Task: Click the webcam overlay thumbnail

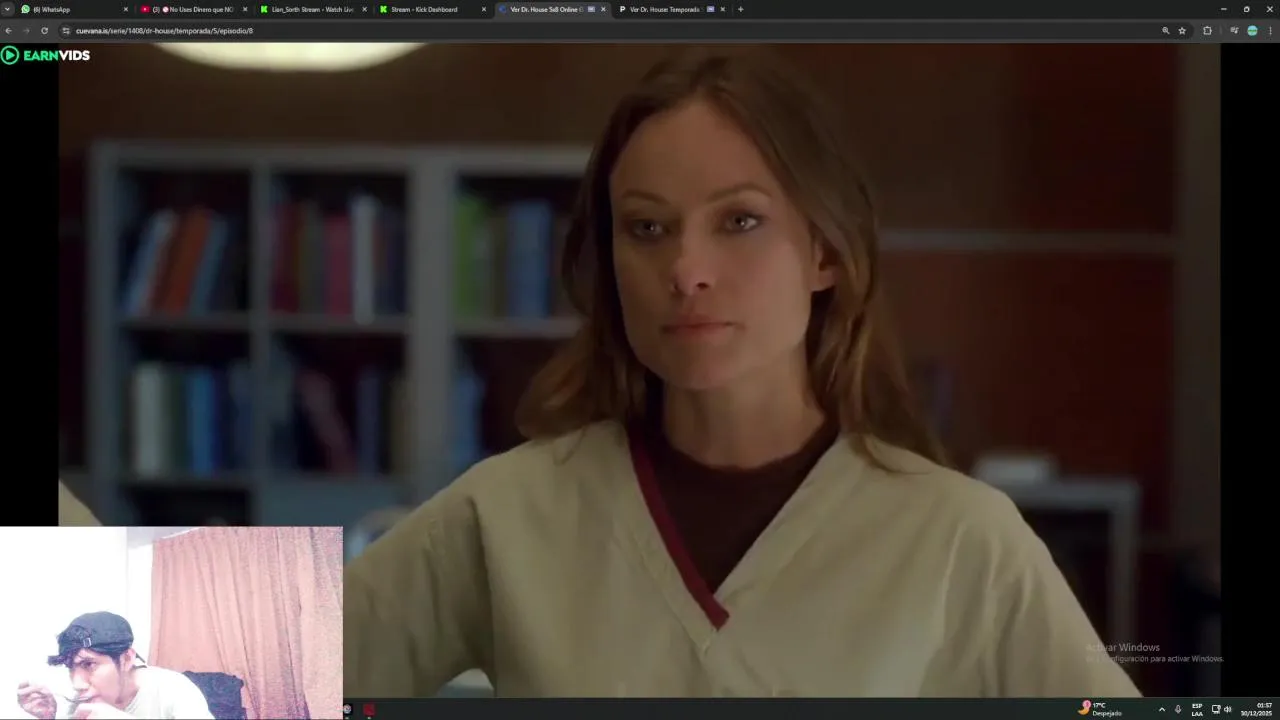Action: pyautogui.click(x=171, y=623)
